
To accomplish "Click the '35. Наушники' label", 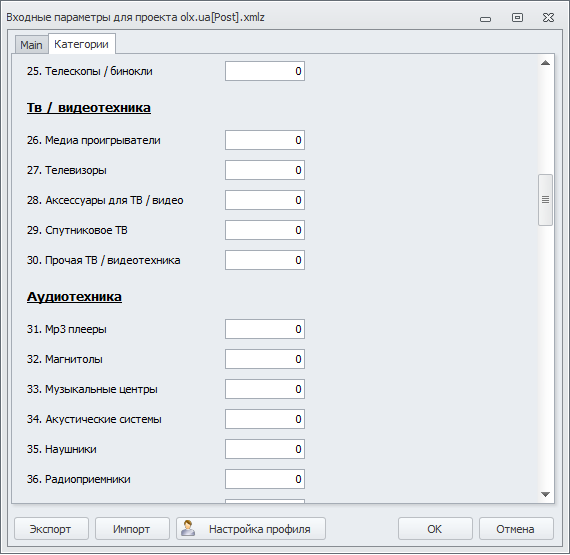I will pos(61,449).
